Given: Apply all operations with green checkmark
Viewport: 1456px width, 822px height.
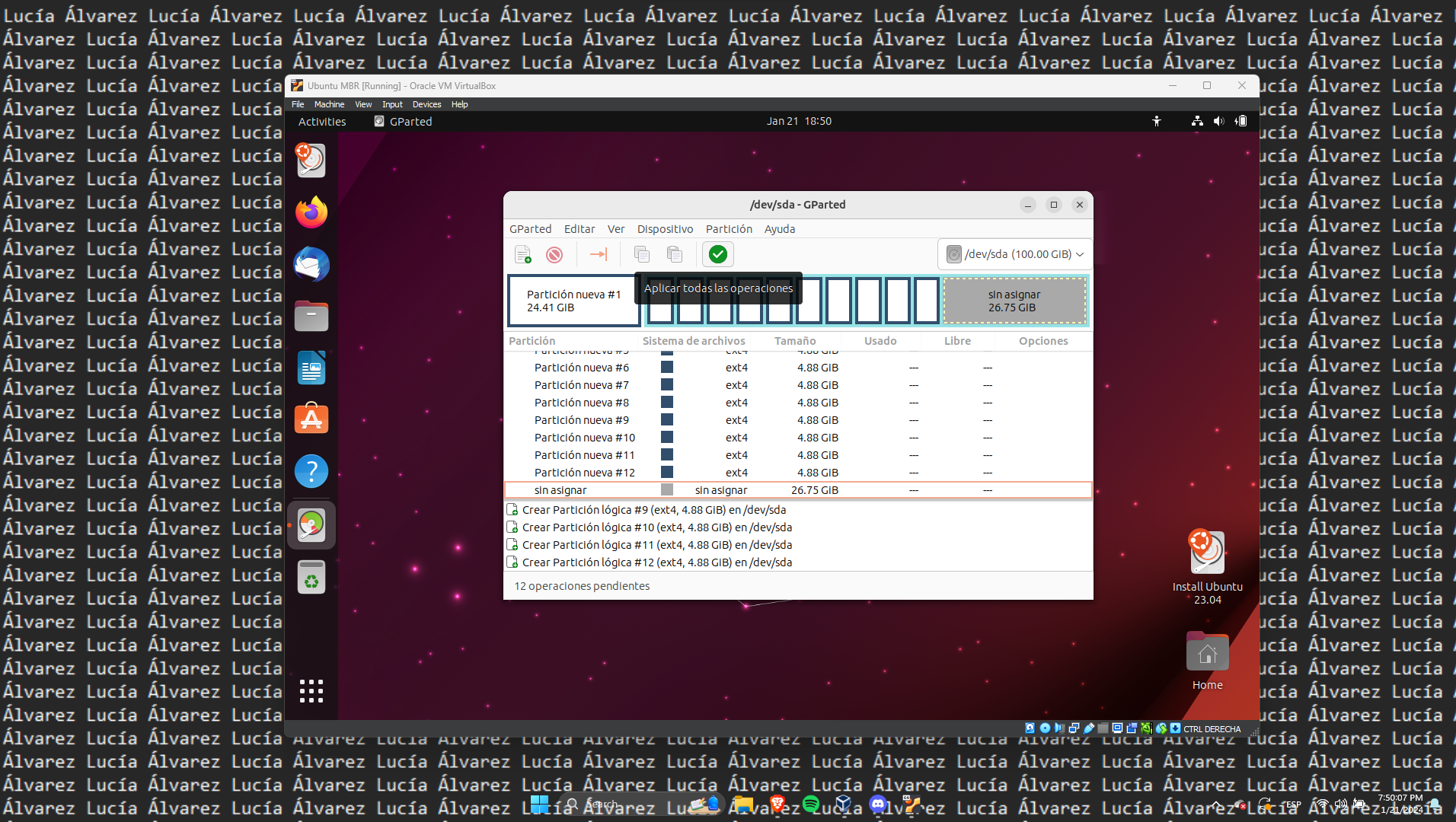Looking at the screenshot, I should pyautogui.click(x=717, y=254).
